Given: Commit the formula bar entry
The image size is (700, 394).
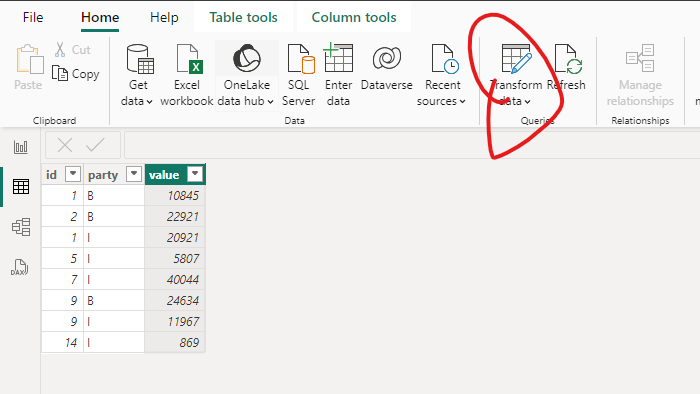Looking at the screenshot, I should tap(95, 145).
